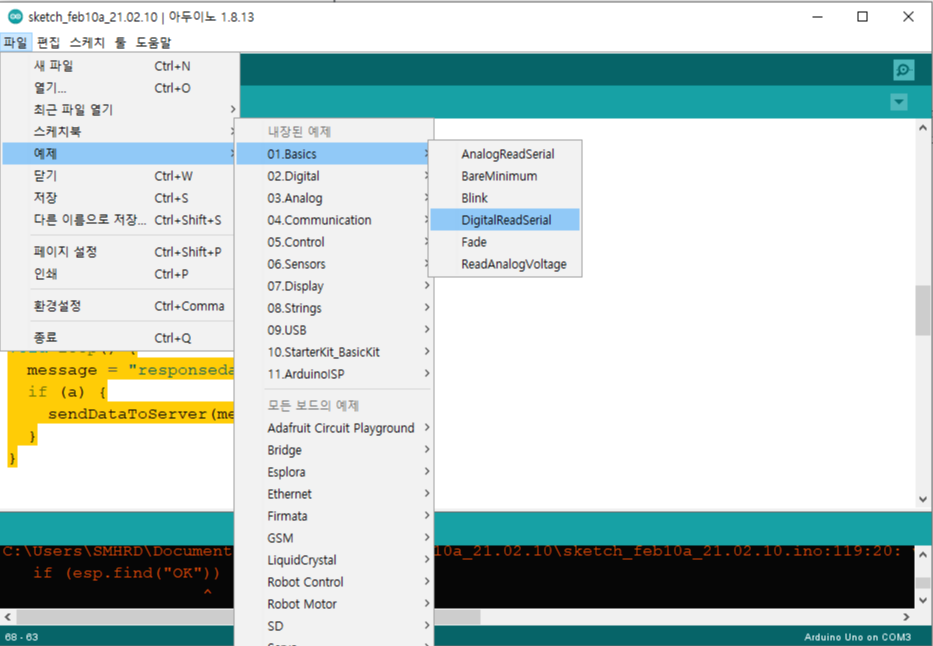Open the 스케치 menu
This screenshot has height=646, width=933.
tap(87, 42)
